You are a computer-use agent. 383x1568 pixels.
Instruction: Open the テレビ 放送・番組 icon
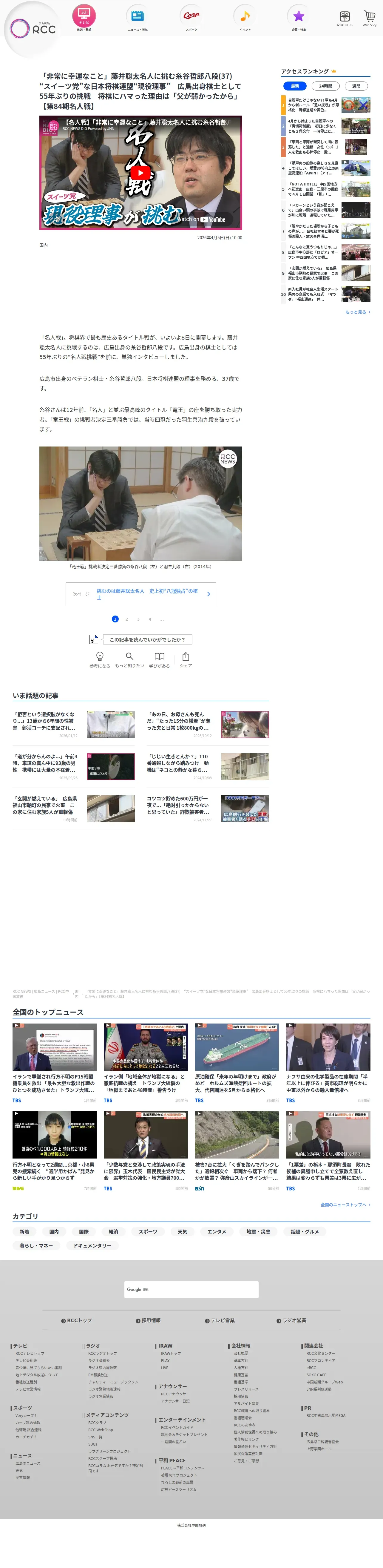tap(84, 18)
